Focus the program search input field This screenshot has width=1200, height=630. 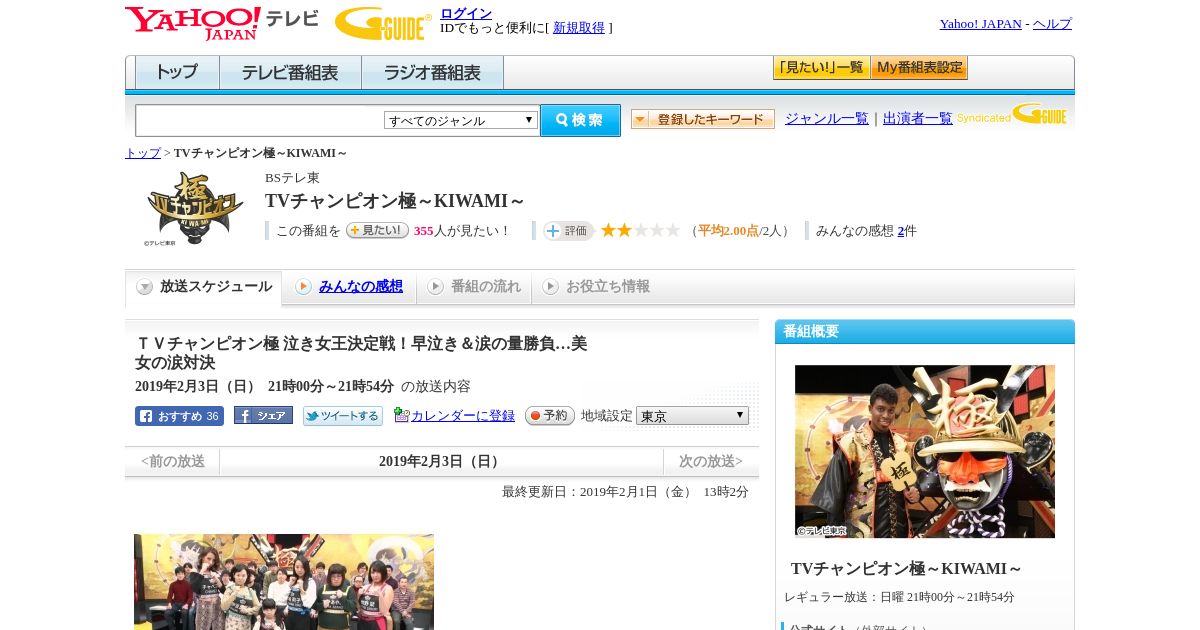click(260, 120)
